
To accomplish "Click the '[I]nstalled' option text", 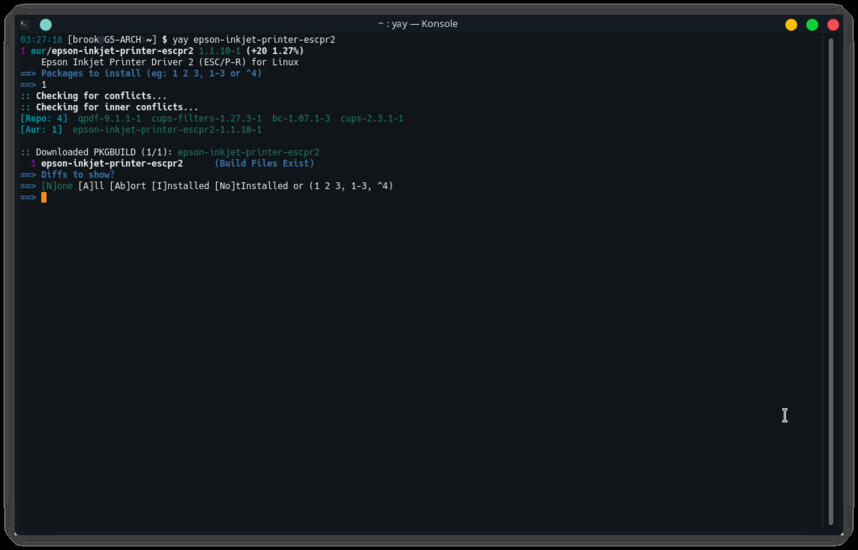I will [180, 186].
